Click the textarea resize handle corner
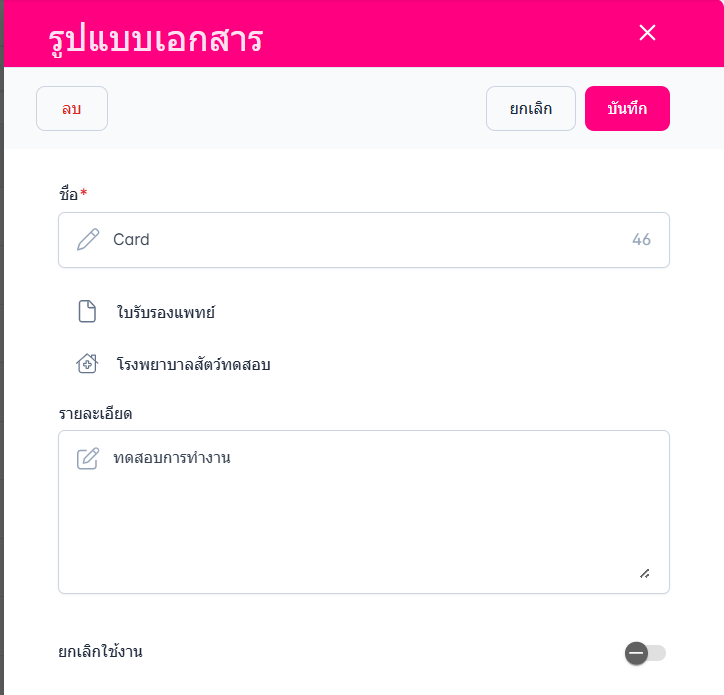This screenshot has width=724, height=695. pyautogui.click(x=645, y=573)
